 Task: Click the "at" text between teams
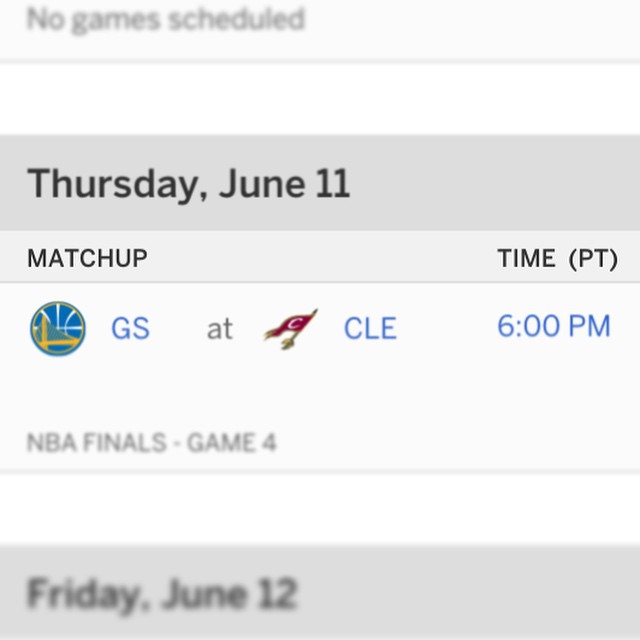coord(220,329)
